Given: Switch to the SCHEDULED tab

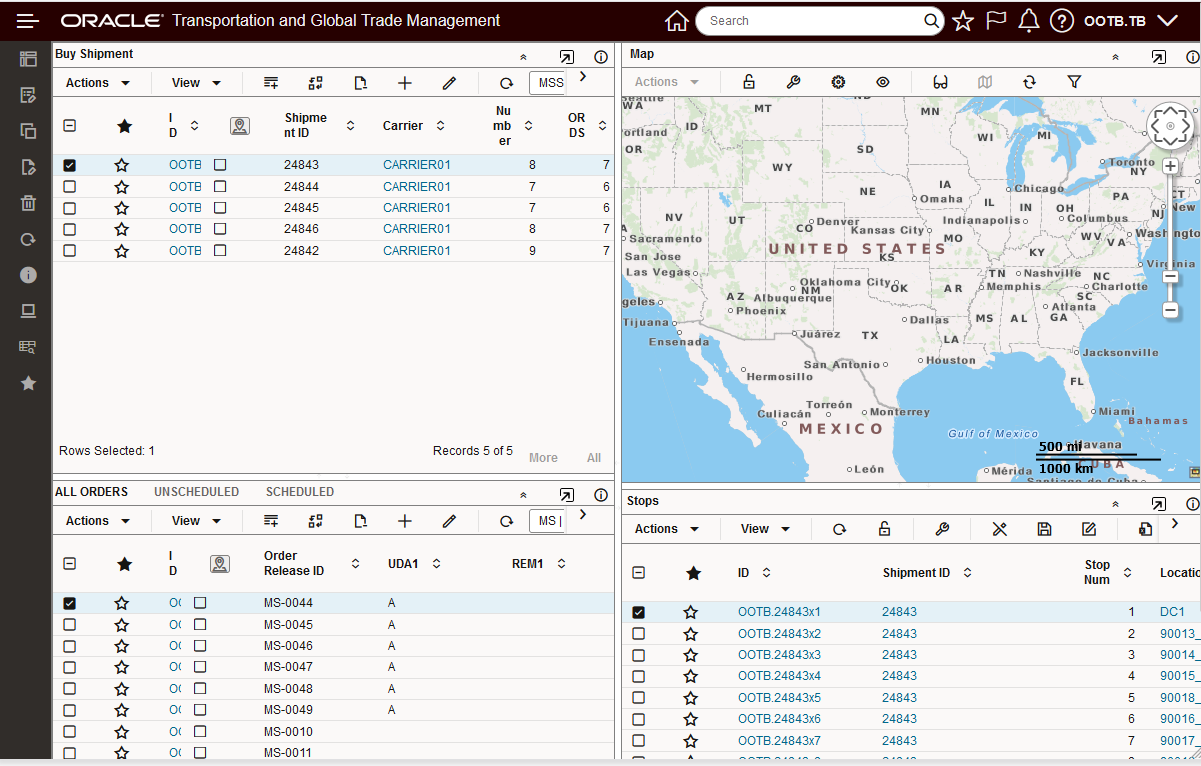Looking at the screenshot, I should click(300, 492).
